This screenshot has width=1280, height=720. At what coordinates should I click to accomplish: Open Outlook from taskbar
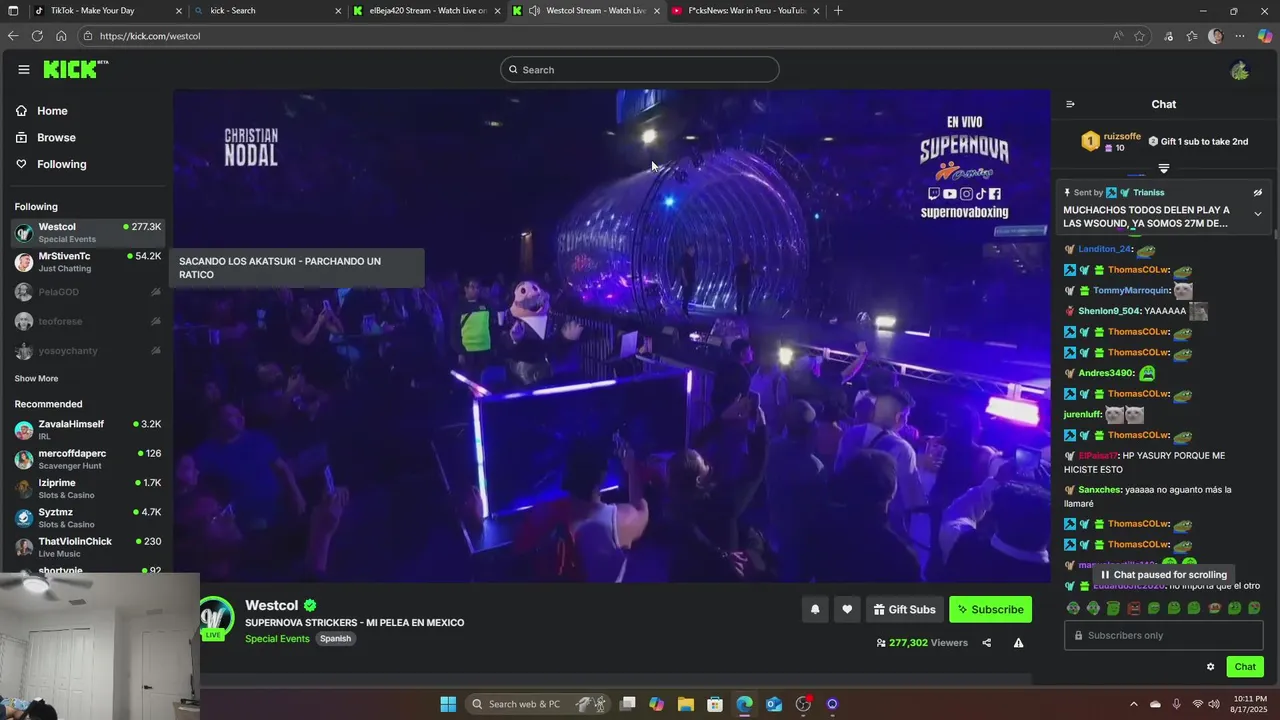click(773, 704)
